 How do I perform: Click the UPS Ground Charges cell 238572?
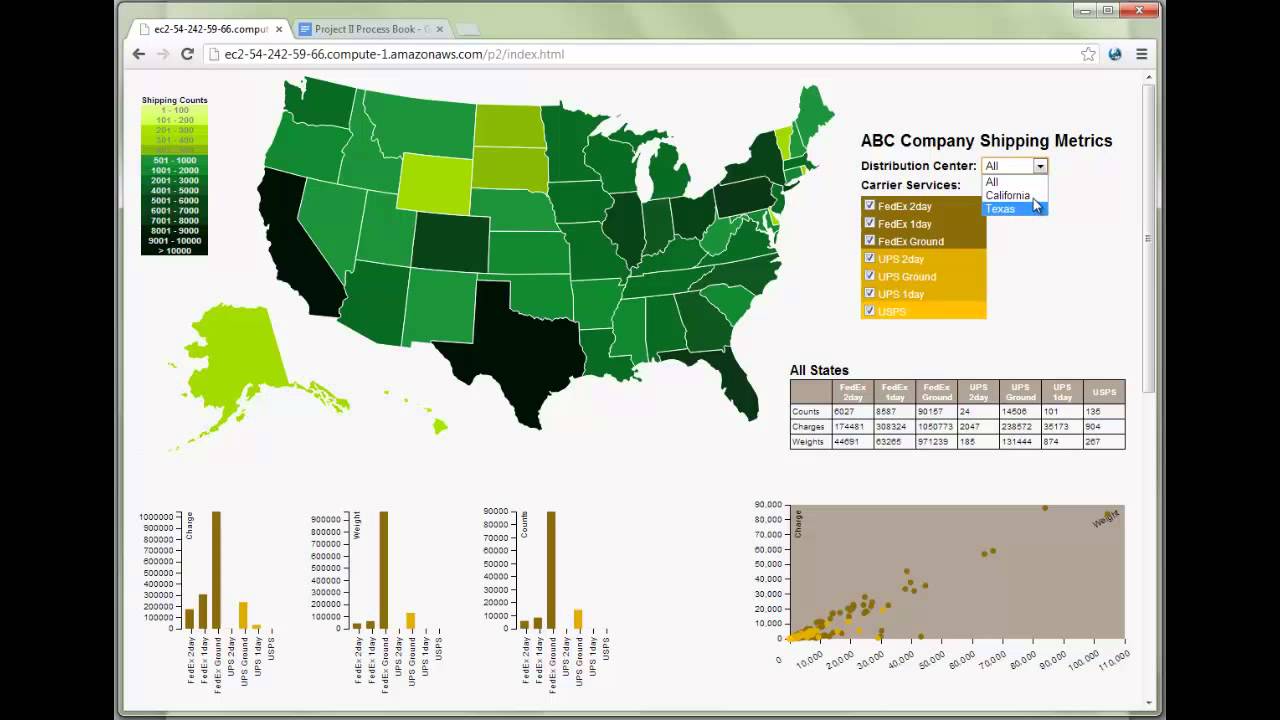click(1020, 427)
